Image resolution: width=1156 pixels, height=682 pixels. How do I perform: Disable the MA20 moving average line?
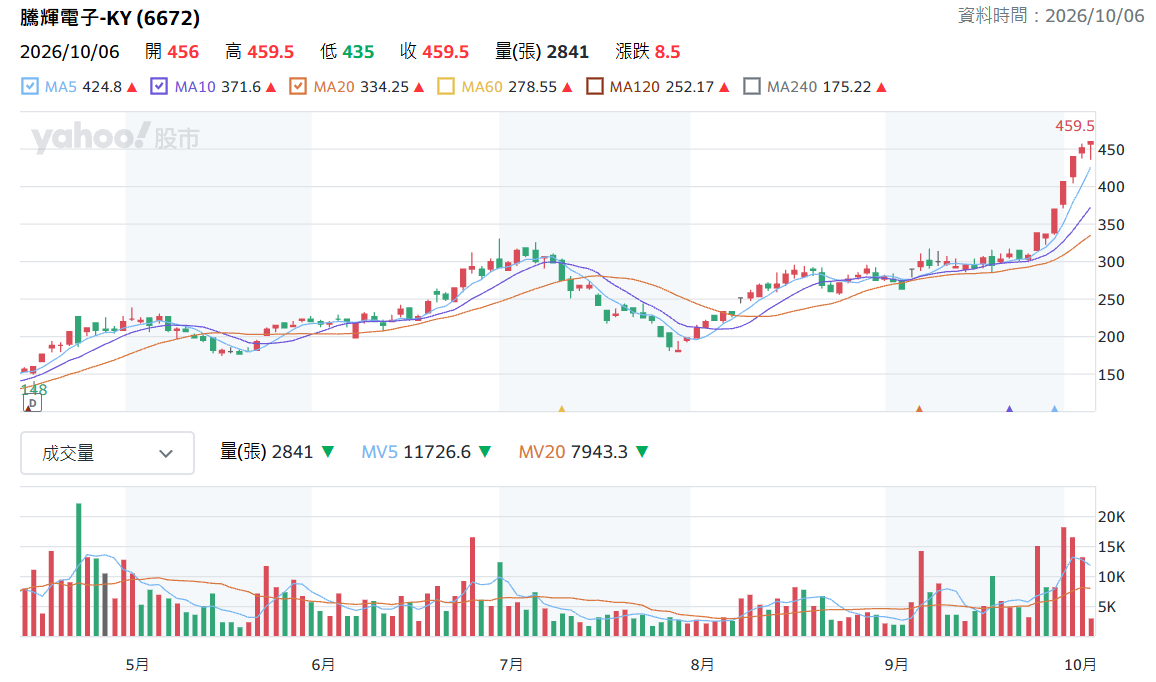click(x=298, y=86)
